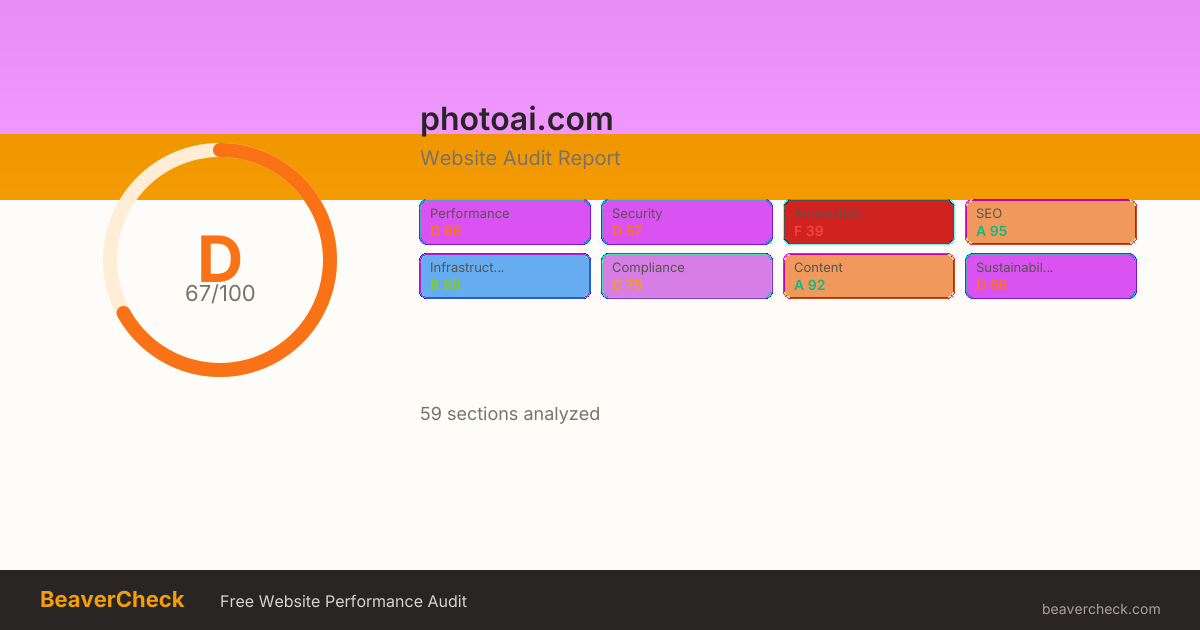
Task: Click the Infrastructure B 88 card
Action: click(x=505, y=276)
